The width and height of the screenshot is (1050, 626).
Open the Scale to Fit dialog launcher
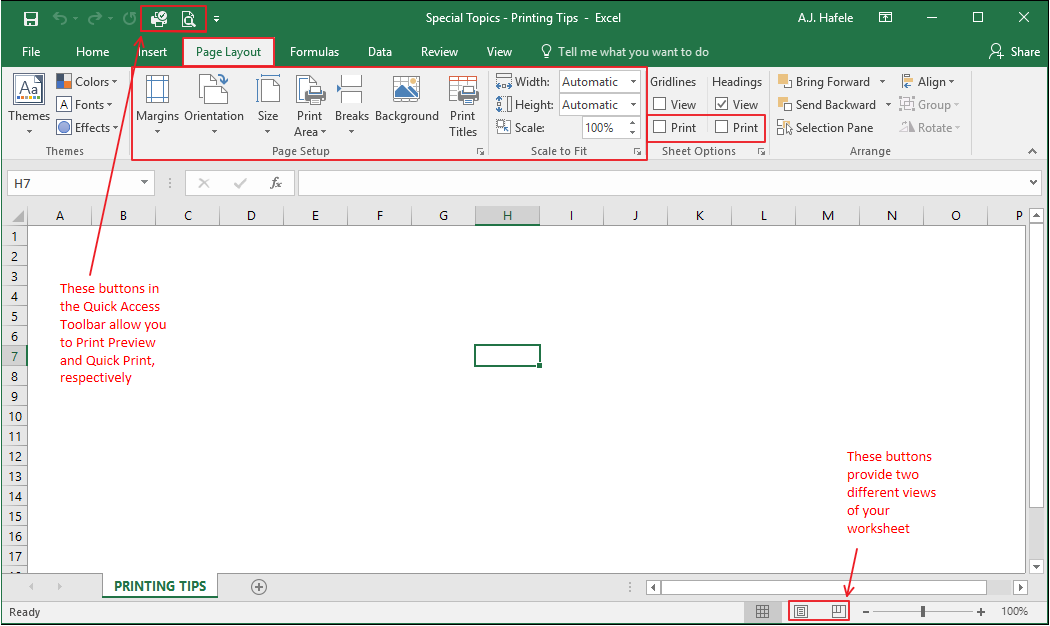click(x=637, y=152)
